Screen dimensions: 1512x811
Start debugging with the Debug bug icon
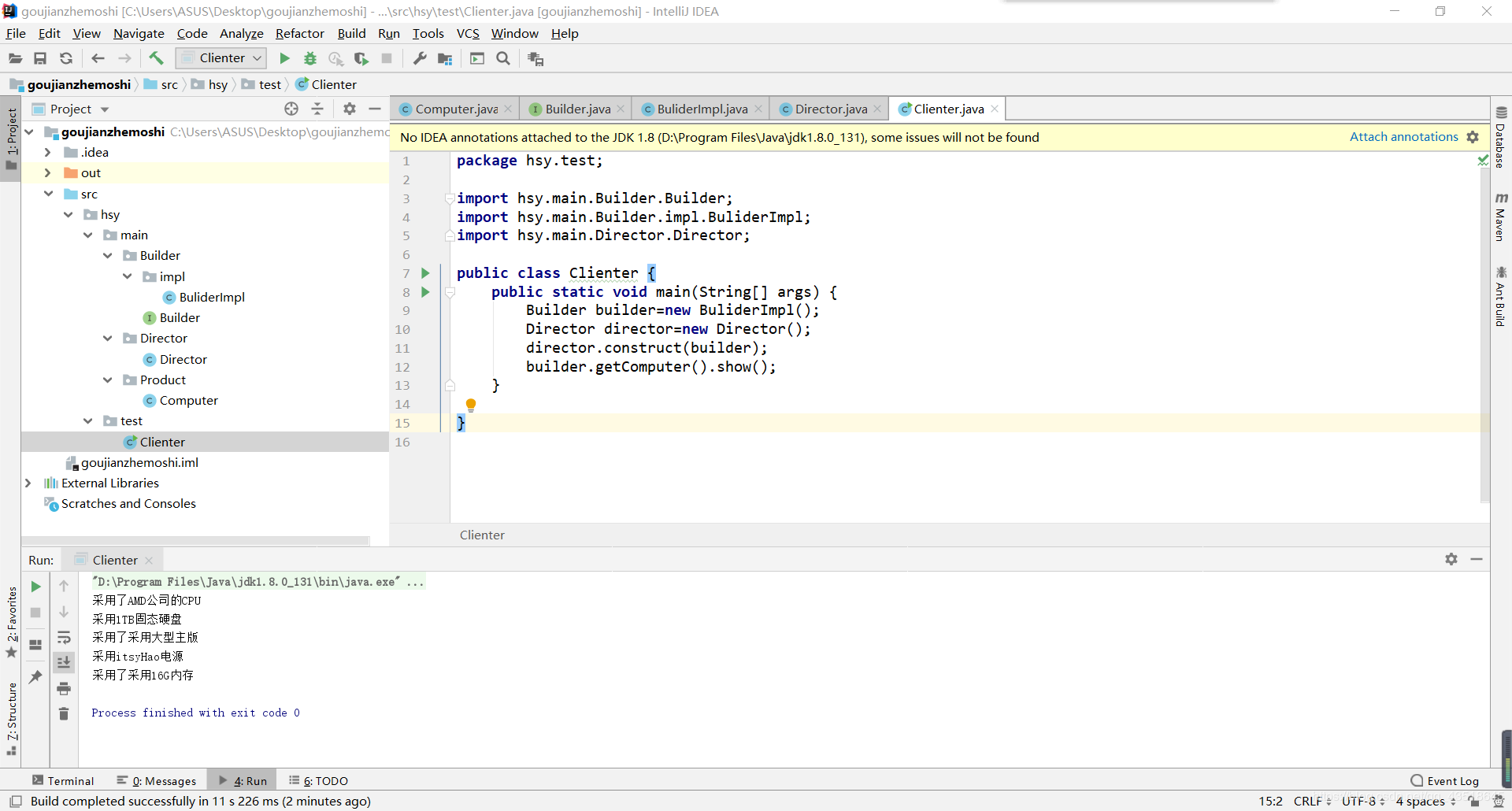(x=310, y=58)
